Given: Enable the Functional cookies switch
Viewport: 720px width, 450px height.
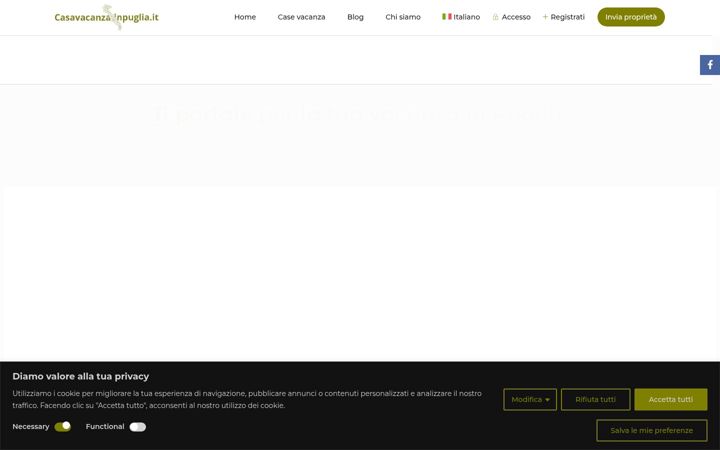Looking at the screenshot, I should click(x=137, y=427).
